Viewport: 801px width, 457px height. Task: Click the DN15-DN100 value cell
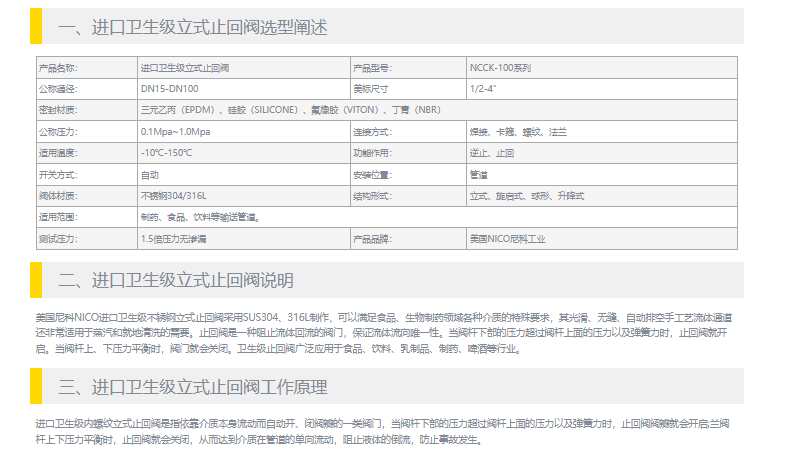point(169,89)
